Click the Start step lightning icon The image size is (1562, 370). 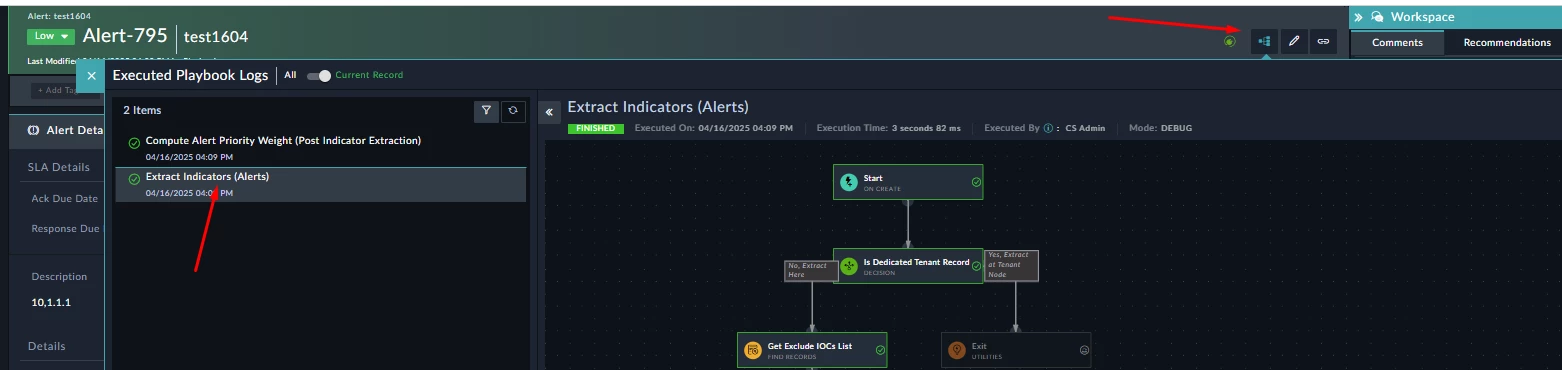849,182
